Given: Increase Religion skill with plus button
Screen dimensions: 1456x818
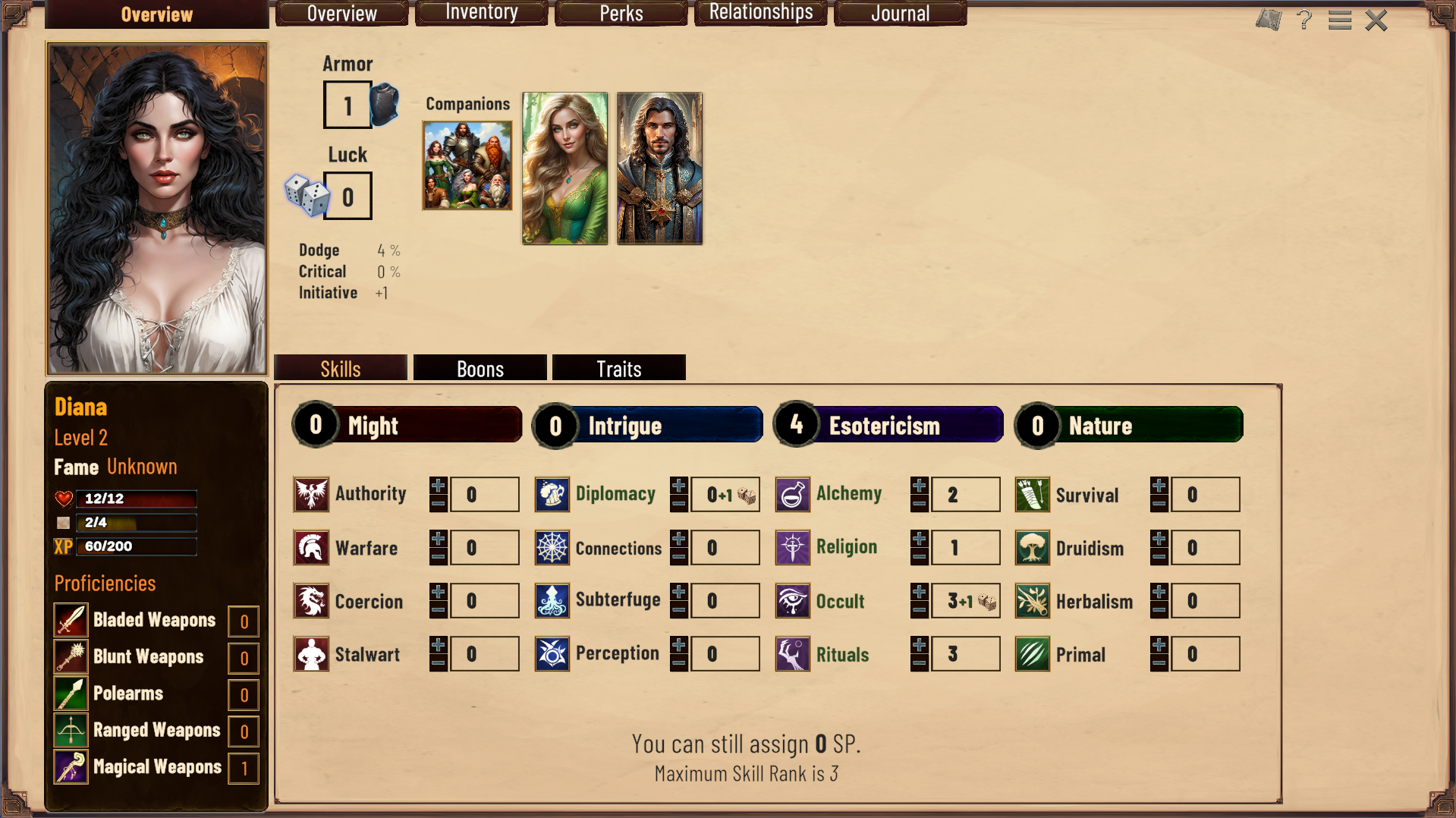Looking at the screenshot, I should click(x=919, y=539).
